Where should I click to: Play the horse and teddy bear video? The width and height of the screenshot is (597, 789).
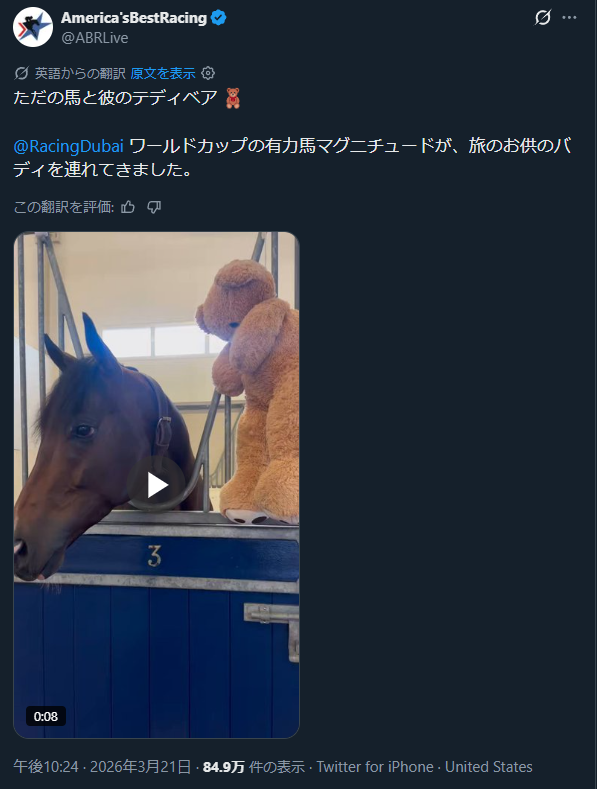coord(157,486)
